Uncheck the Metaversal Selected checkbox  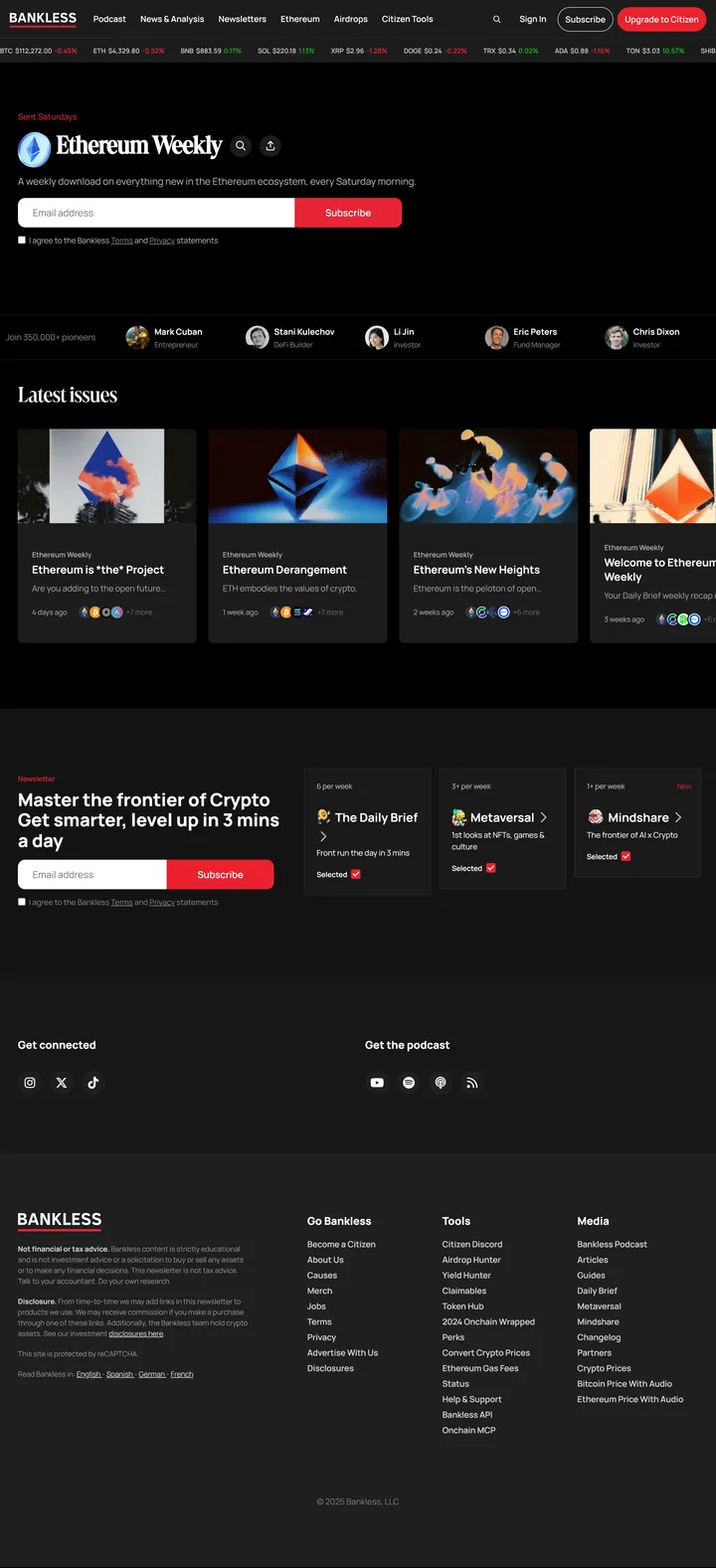pos(490,868)
